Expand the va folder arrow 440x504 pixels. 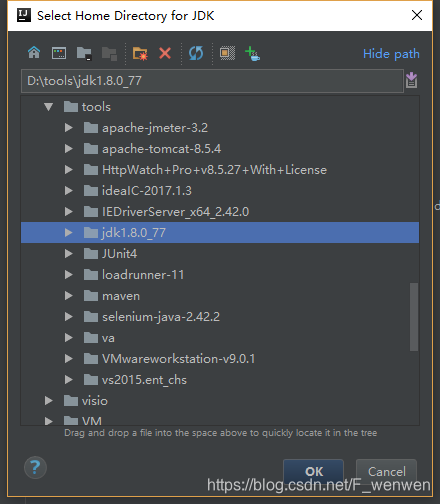(69, 338)
